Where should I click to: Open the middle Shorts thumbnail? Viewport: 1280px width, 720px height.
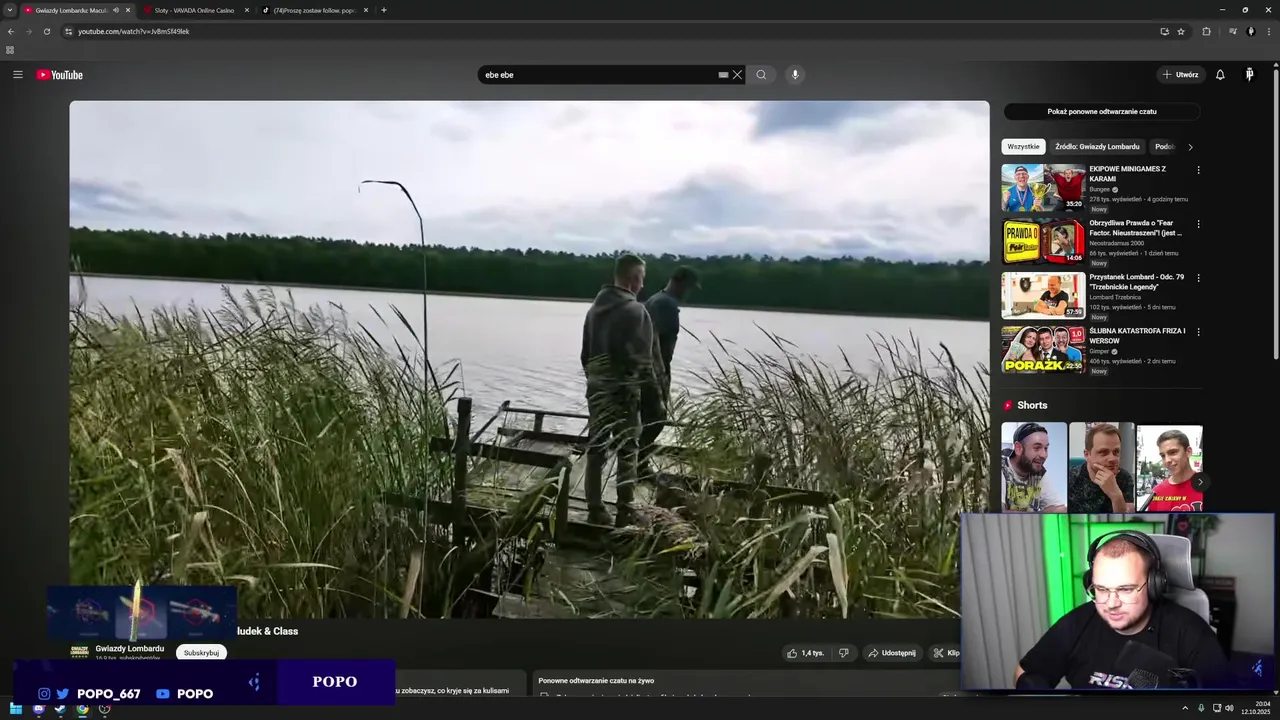tap(1101, 467)
